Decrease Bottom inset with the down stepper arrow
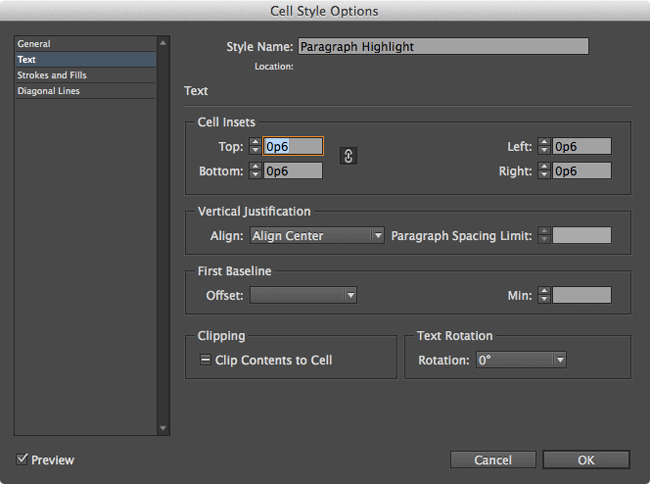Viewport: 650px width, 484px height. pyautogui.click(x=255, y=175)
